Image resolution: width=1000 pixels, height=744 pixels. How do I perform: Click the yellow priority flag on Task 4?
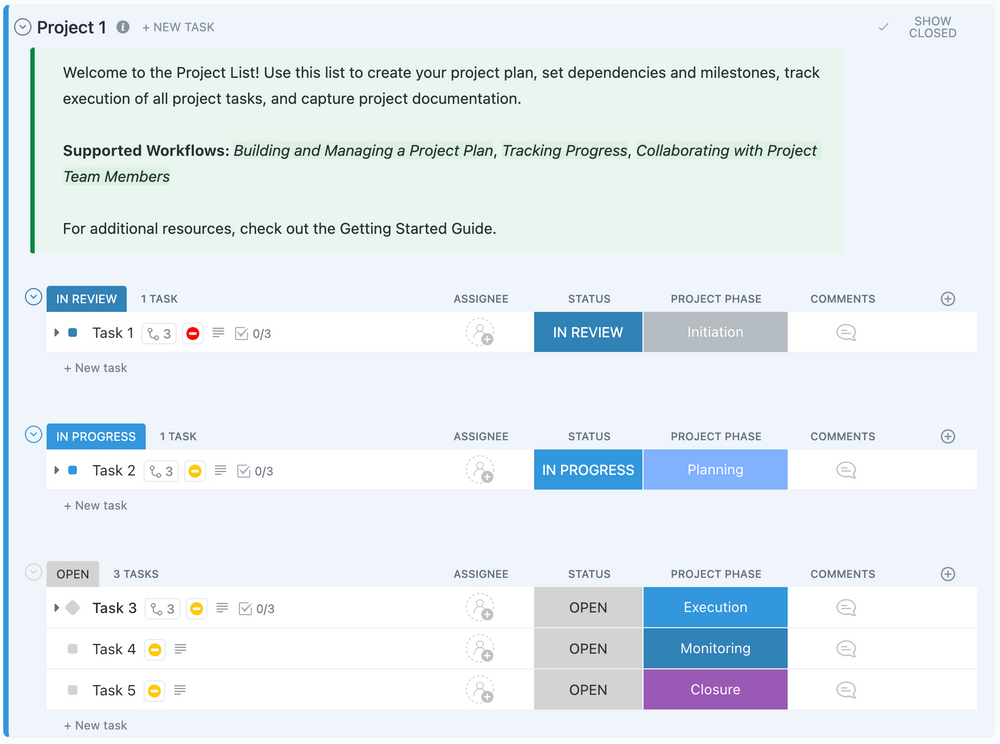point(155,648)
